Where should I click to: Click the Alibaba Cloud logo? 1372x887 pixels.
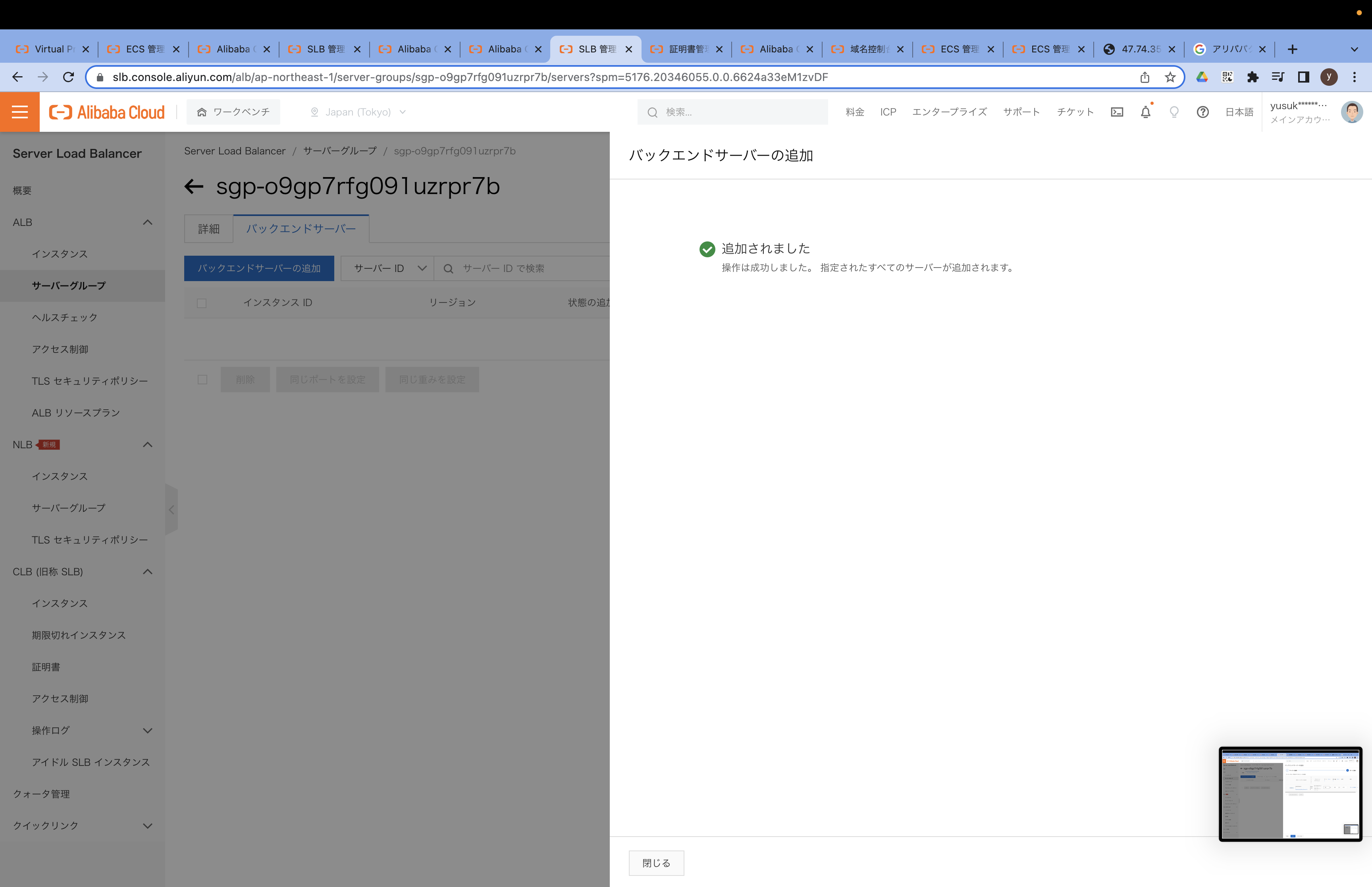105,112
